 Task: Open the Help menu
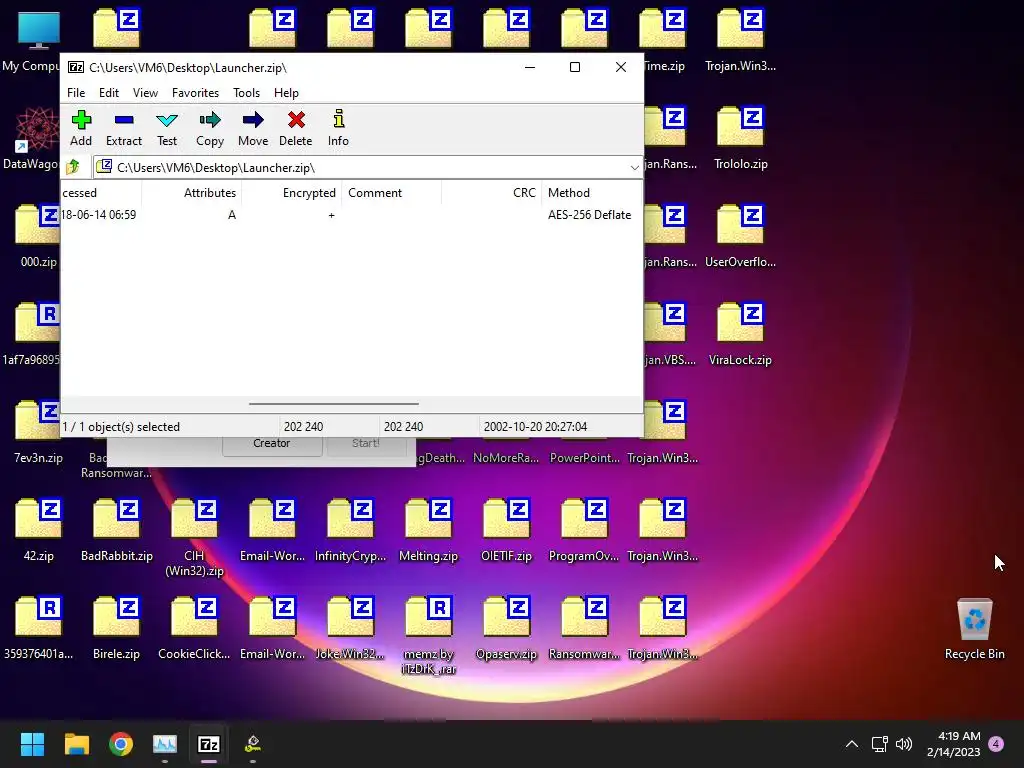click(x=286, y=93)
